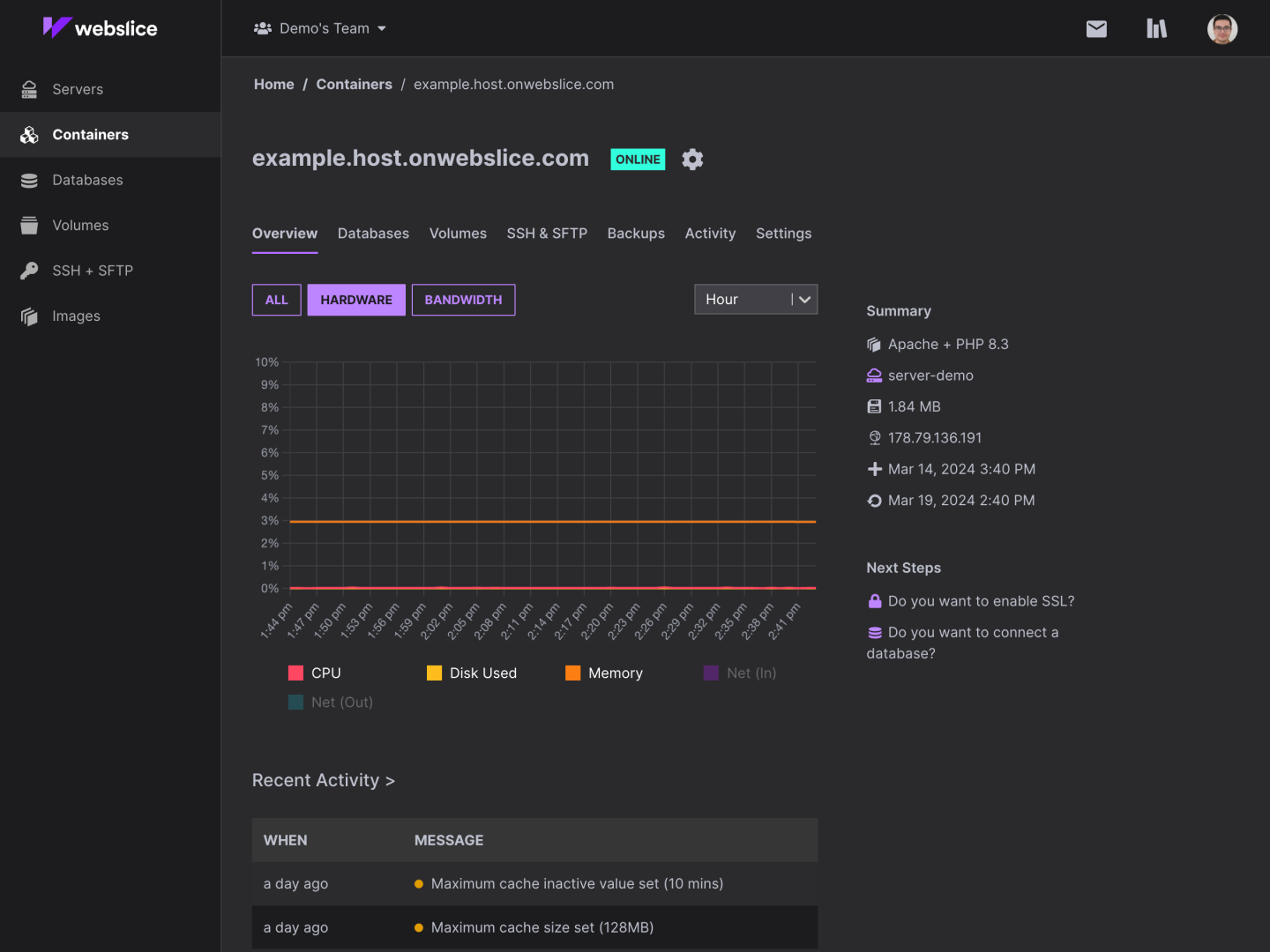Open the Hour time range dropdown
Screen dimensions: 1270x952
tap(755, 299)
